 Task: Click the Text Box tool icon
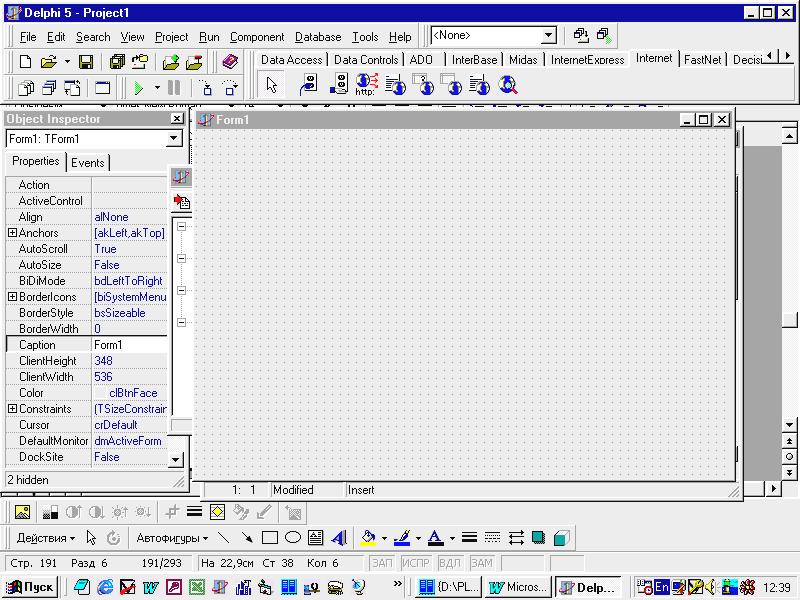315,538
